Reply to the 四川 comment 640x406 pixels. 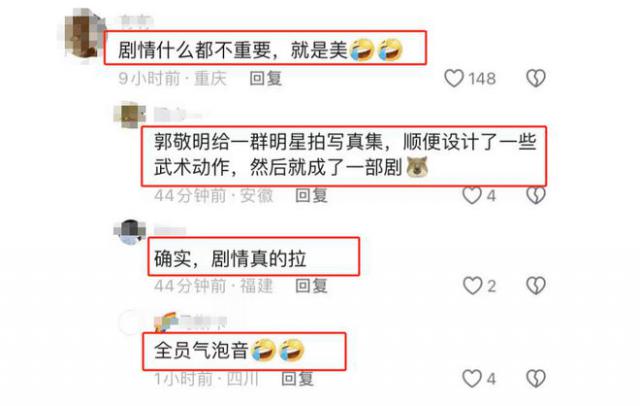tap(298, 379)
